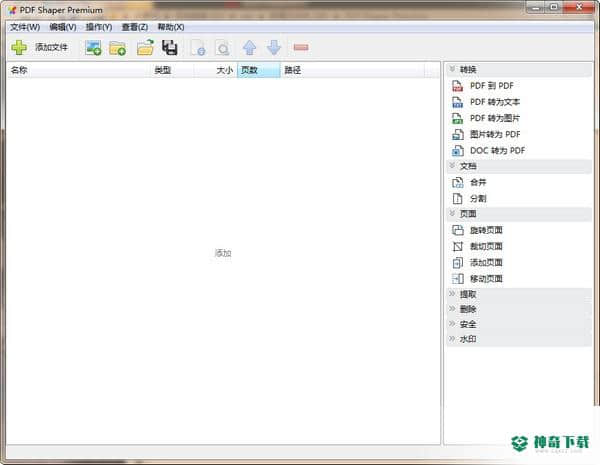Click the DOC 转为 PDF icon
600x465 pixels.
[x=458, y=151]
